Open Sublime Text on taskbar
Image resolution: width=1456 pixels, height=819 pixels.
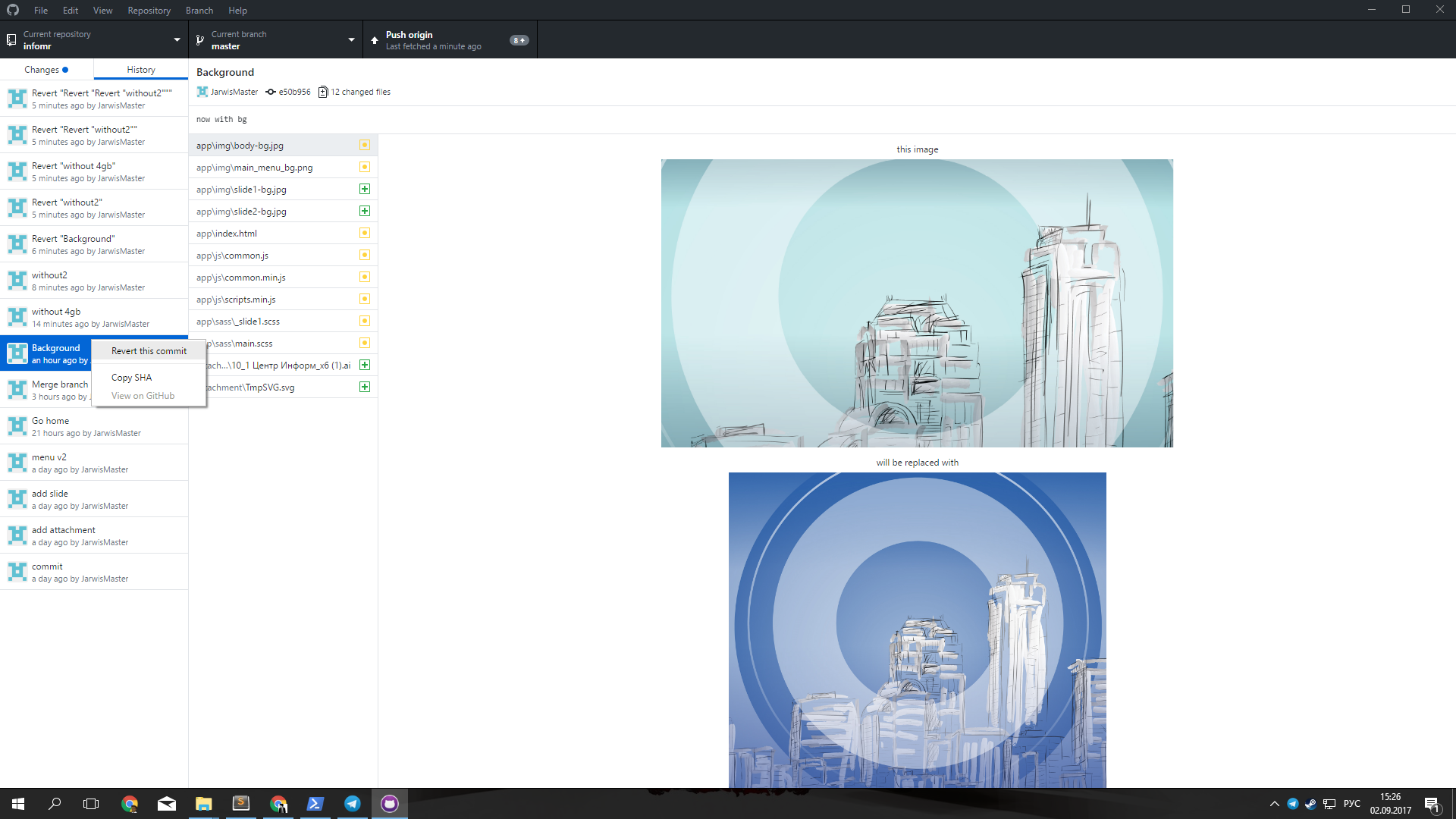click(x=241, y=804)
